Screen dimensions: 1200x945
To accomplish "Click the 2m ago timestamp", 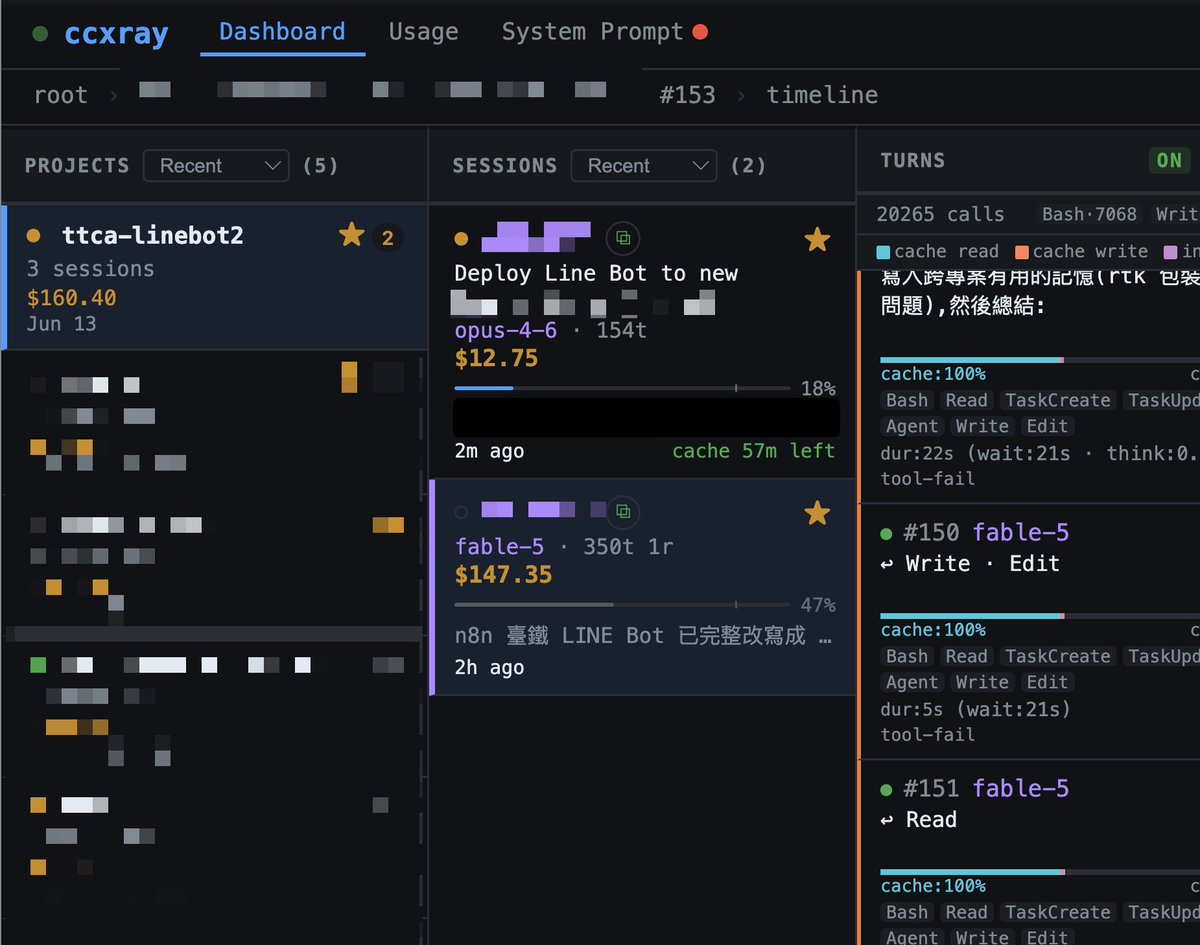I will click(x=489, y=451).
